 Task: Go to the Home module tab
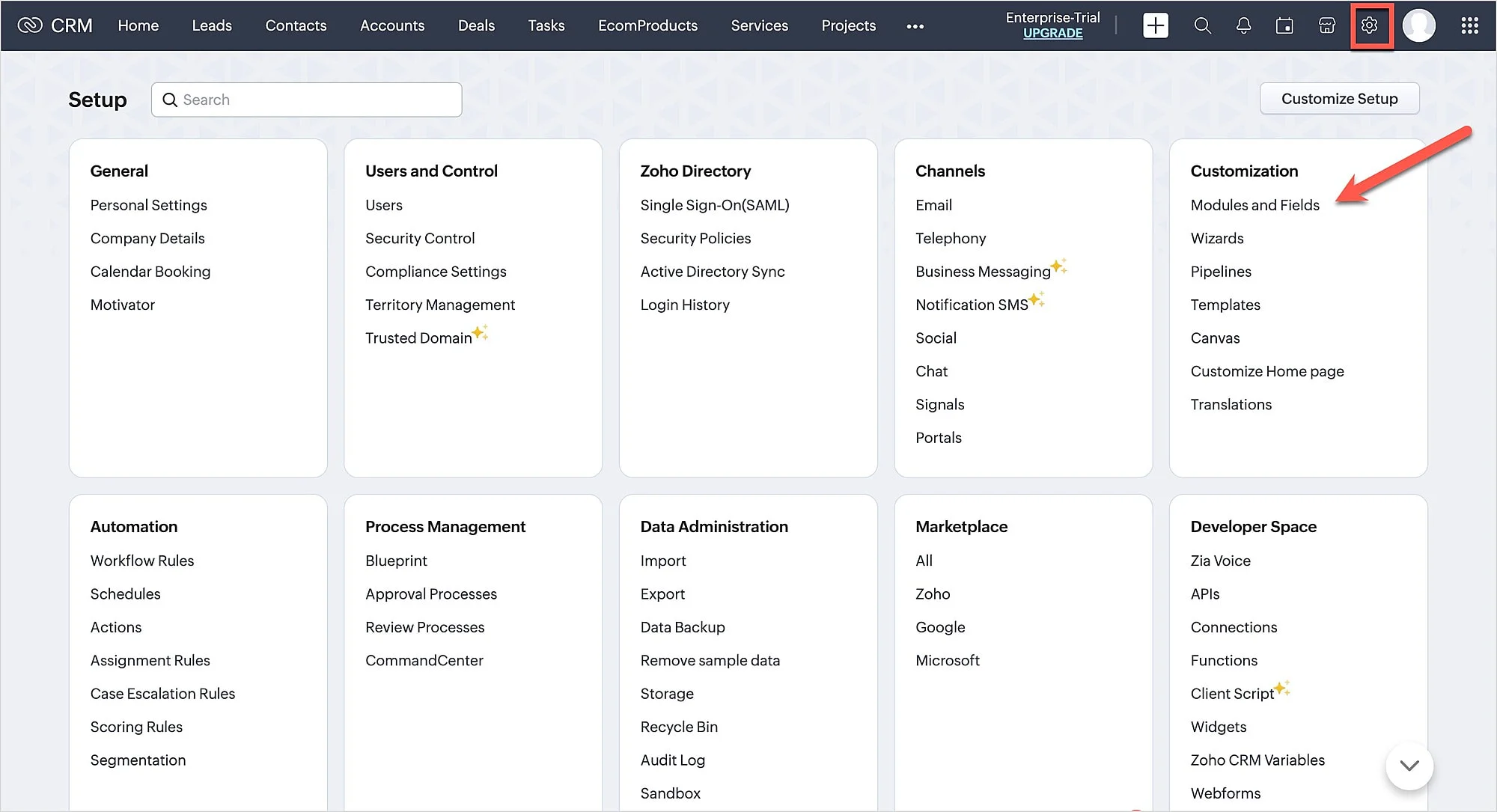138,25
